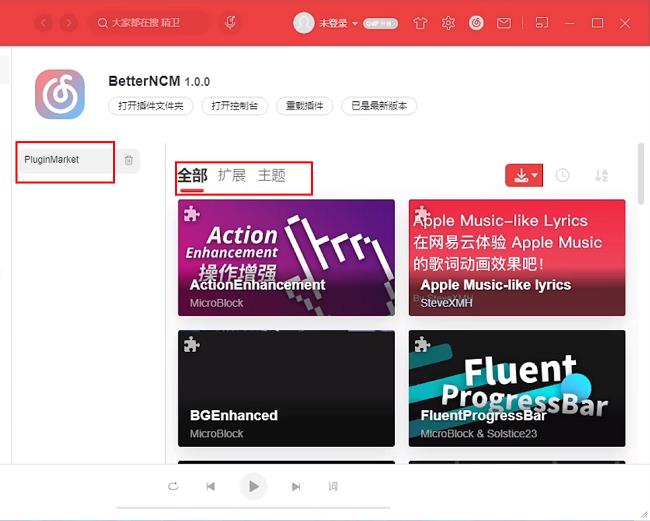Toggle the loop playback mode
Viewport: 650px width, 521px height.
[x=173, y=486]
